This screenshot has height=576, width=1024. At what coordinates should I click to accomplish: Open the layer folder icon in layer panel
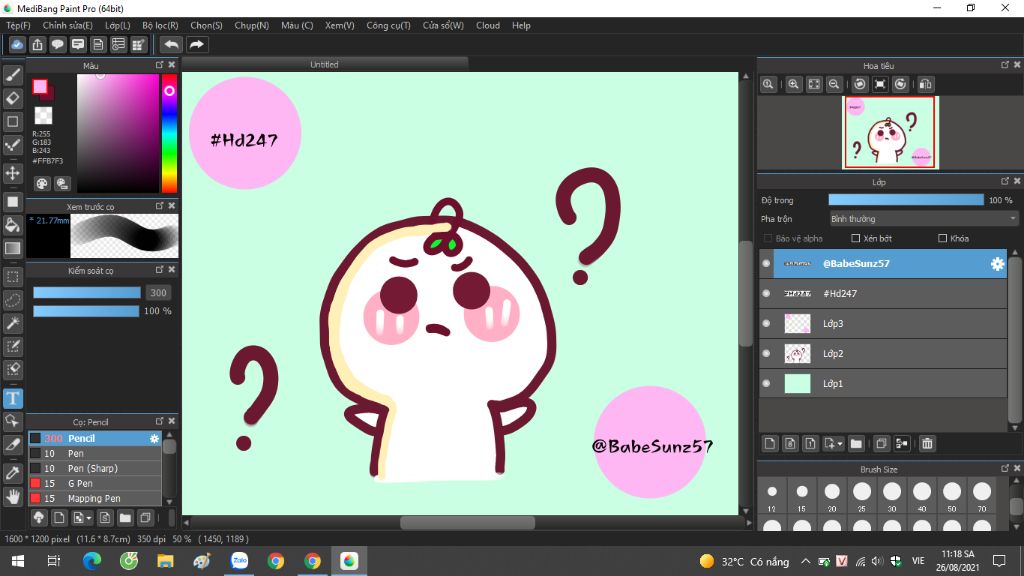coord(856,444)
